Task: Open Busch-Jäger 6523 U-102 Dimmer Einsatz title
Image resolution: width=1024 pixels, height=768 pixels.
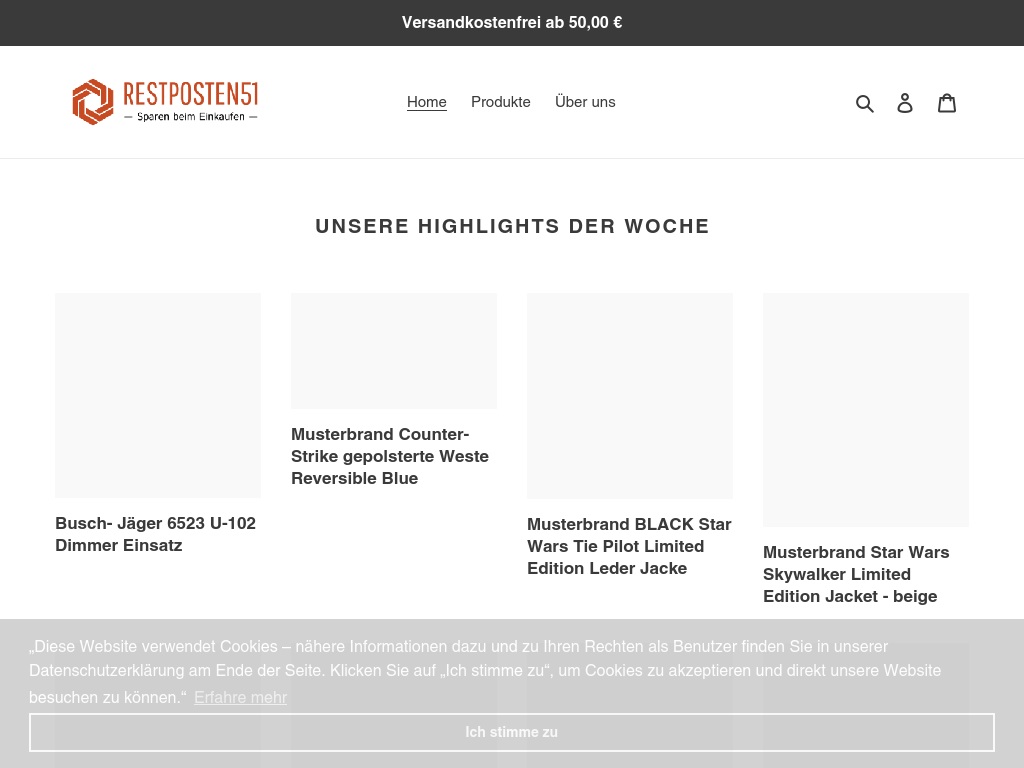Action: point(155,534)
